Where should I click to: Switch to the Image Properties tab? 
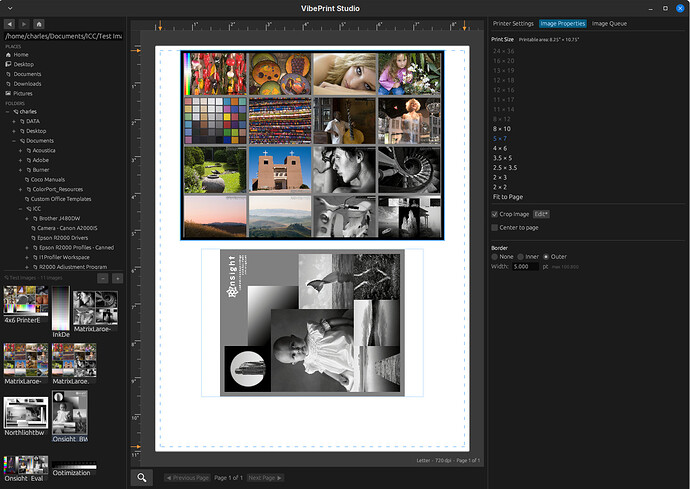[x=563, y=24]
